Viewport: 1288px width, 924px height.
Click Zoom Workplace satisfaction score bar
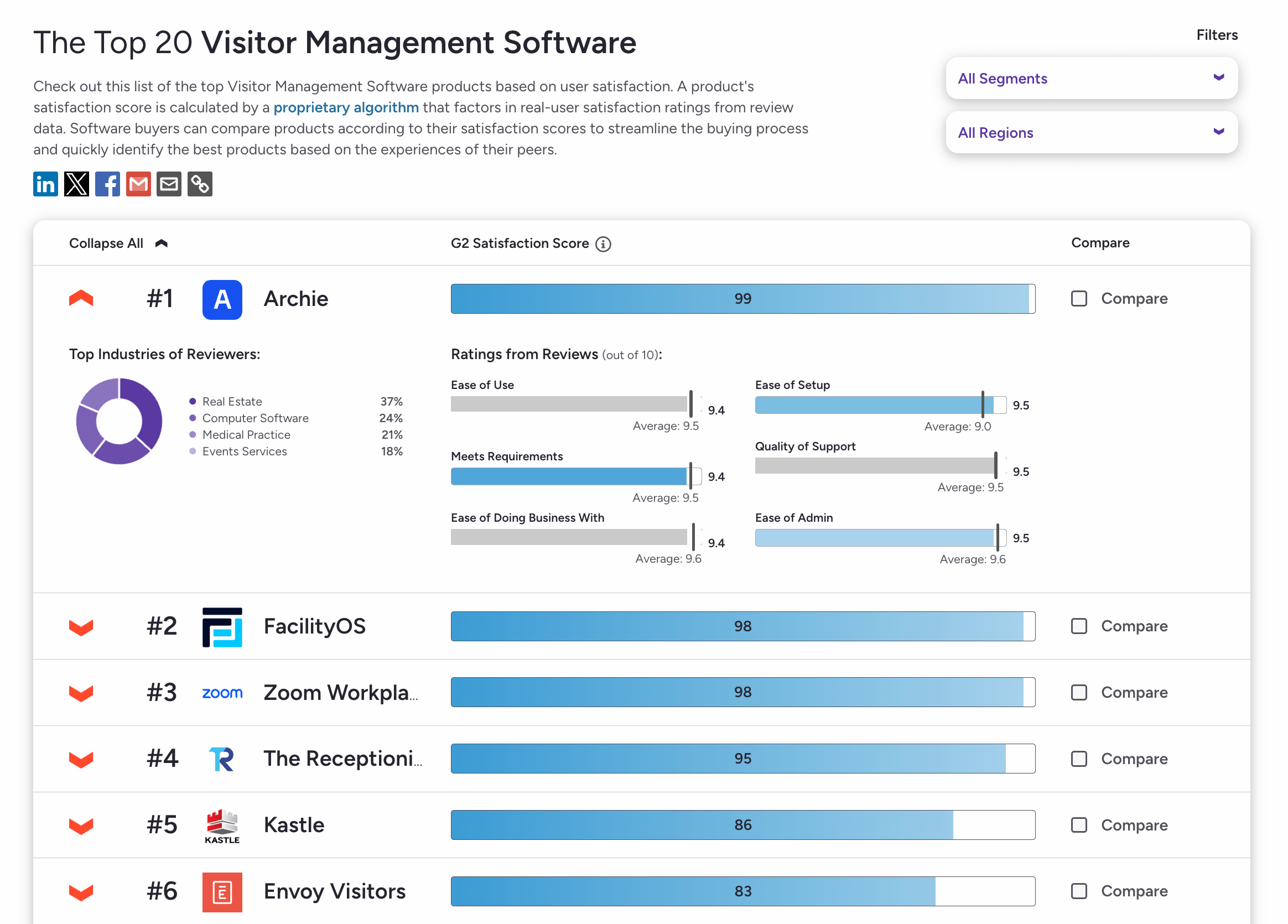742,692
